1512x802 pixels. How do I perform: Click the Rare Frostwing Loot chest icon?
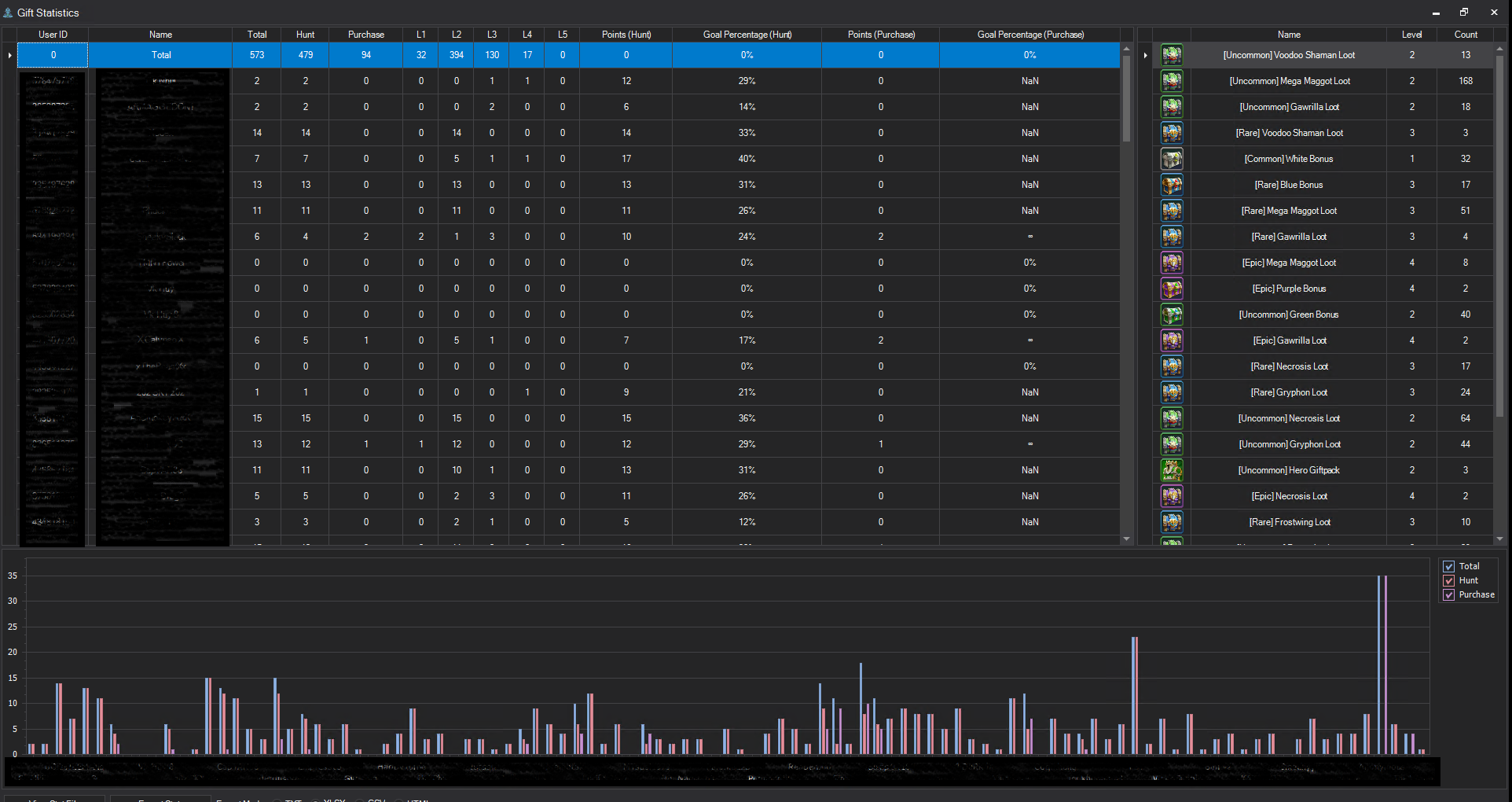tap(1172, 522)
